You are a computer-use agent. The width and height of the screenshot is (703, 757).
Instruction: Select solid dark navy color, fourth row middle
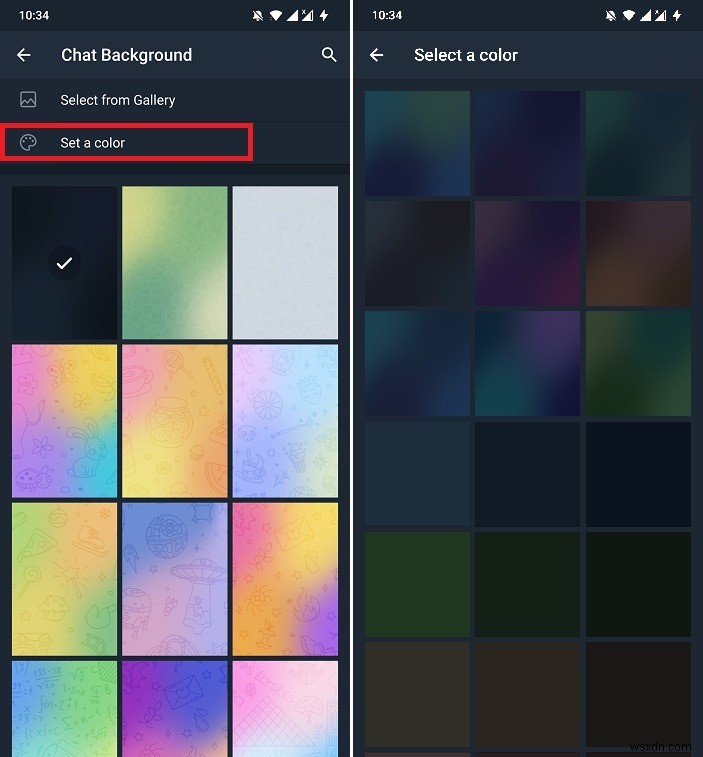point(528,474)
